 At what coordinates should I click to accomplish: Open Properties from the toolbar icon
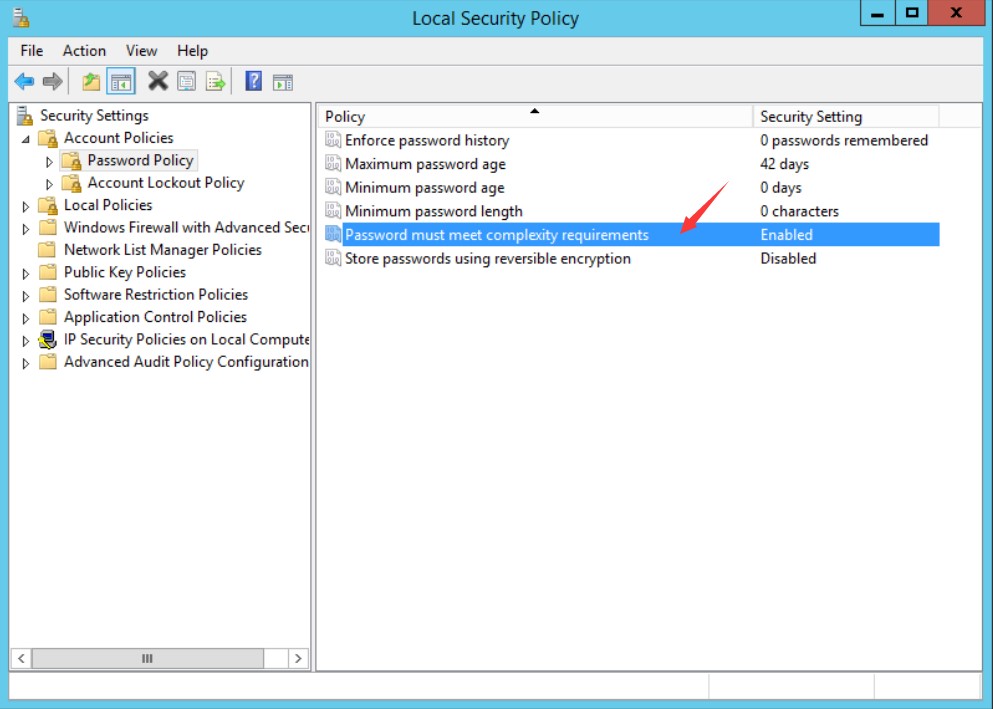click(x=186, y=81)
